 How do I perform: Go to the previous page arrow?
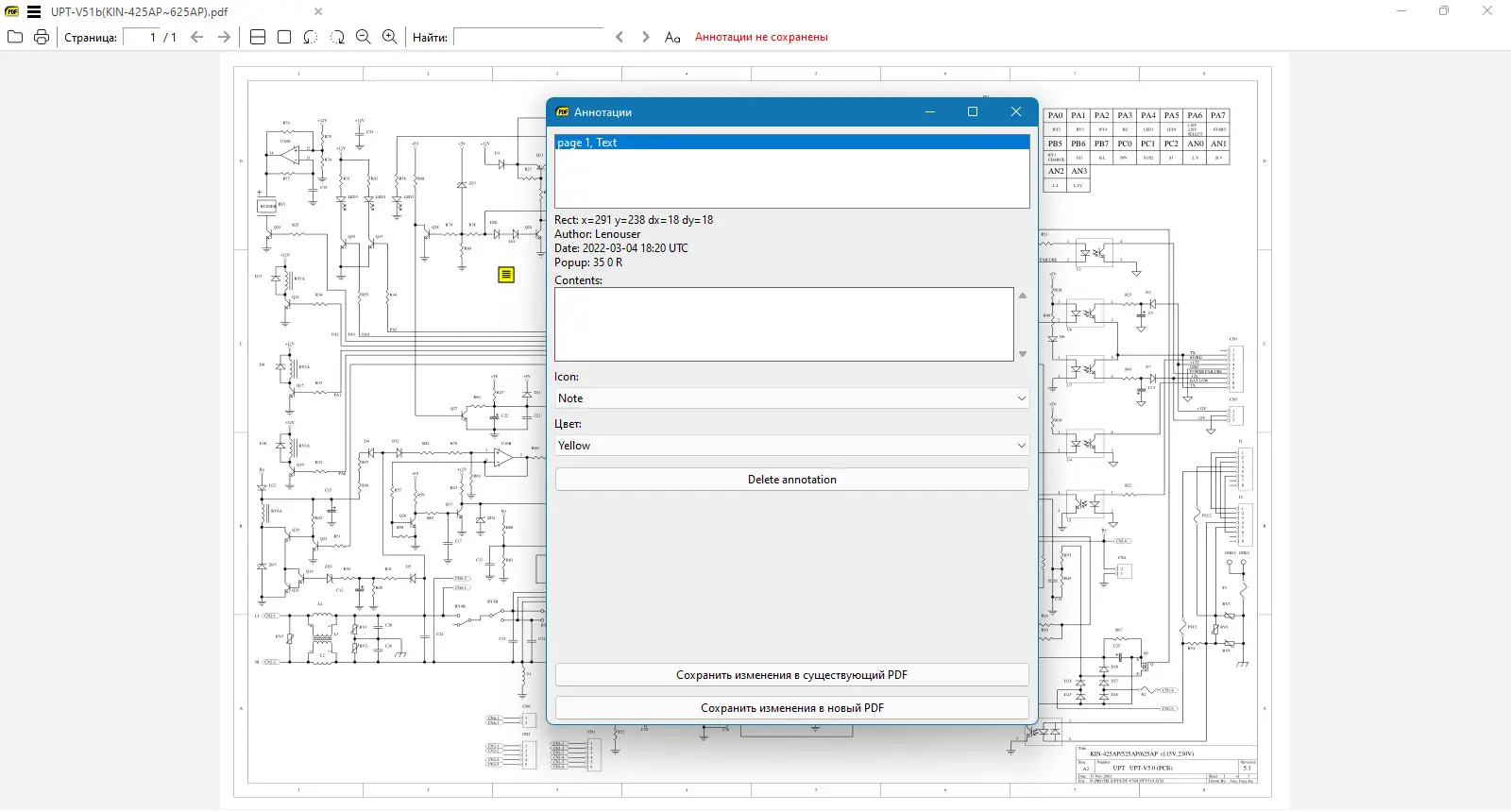coord(197,37)
